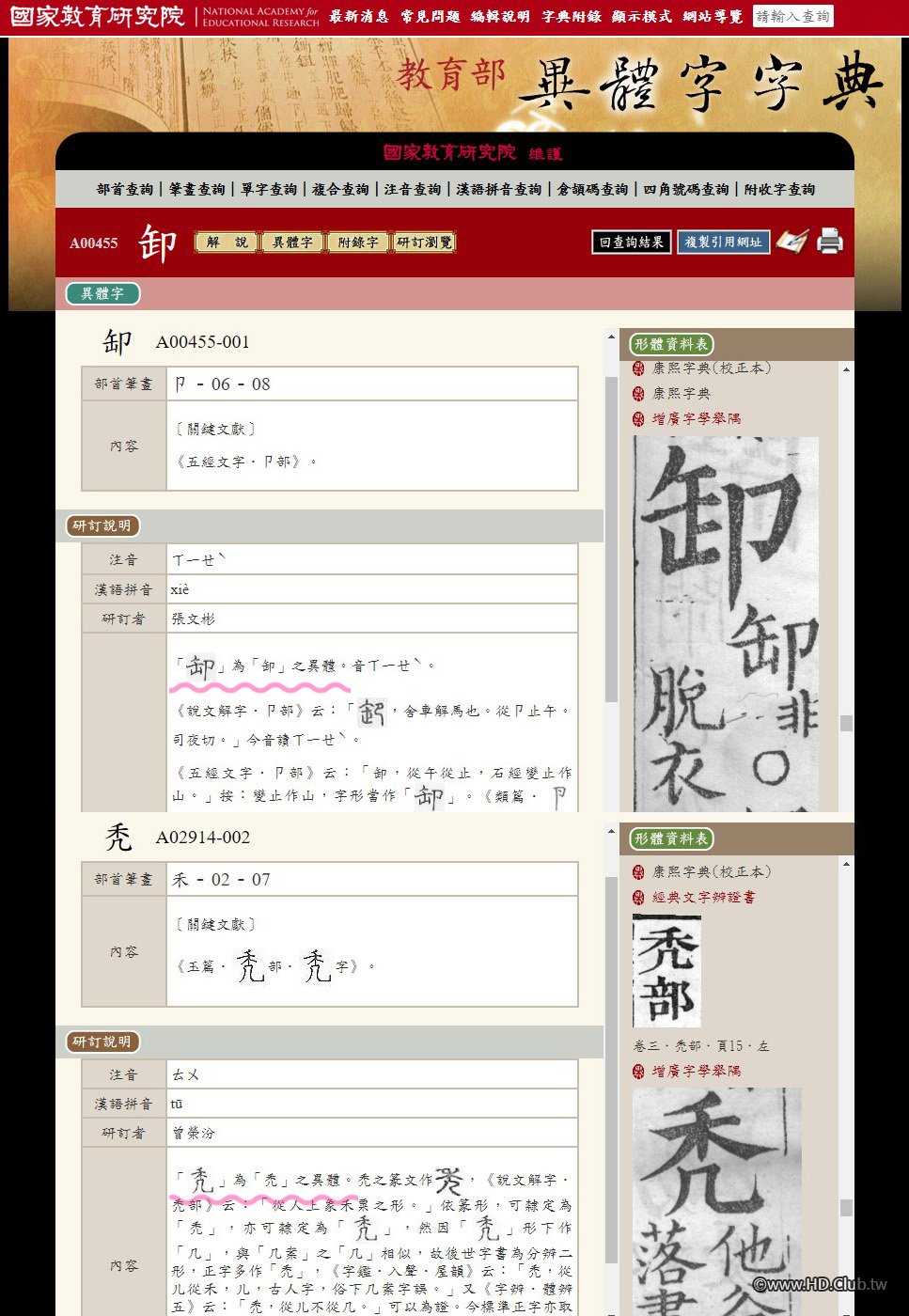Open 康熙字典(校正本) in the first 形體資料表

(x=712, y=368)
